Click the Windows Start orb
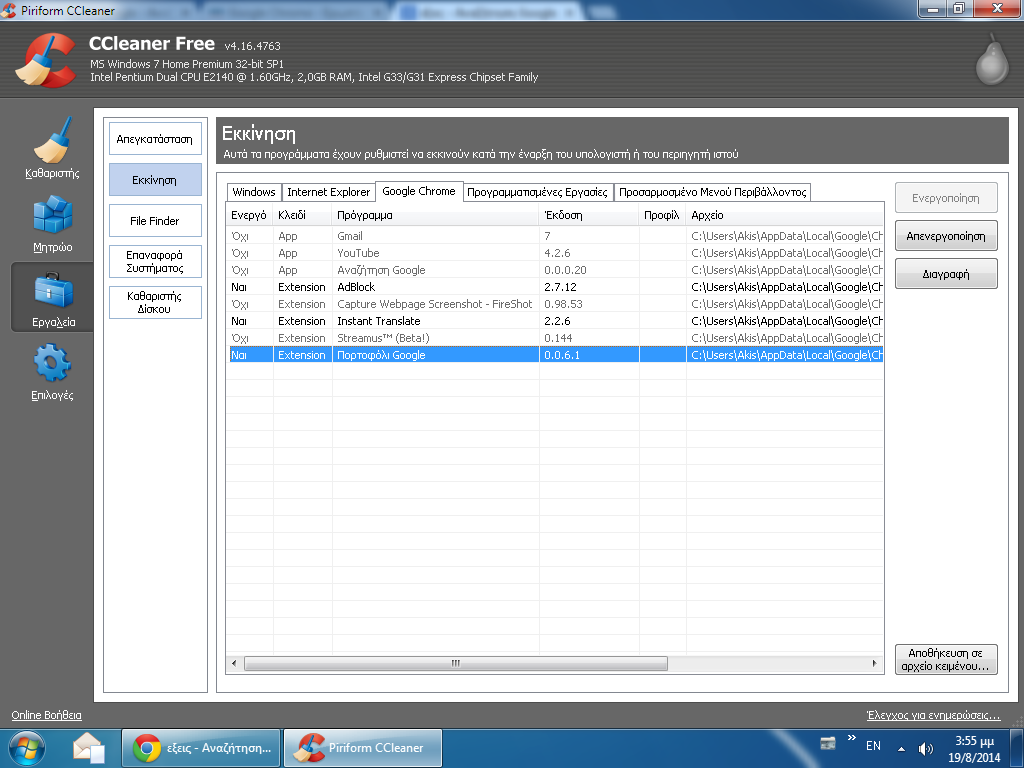The image size is (1024, 768). (x=27, y=747)
